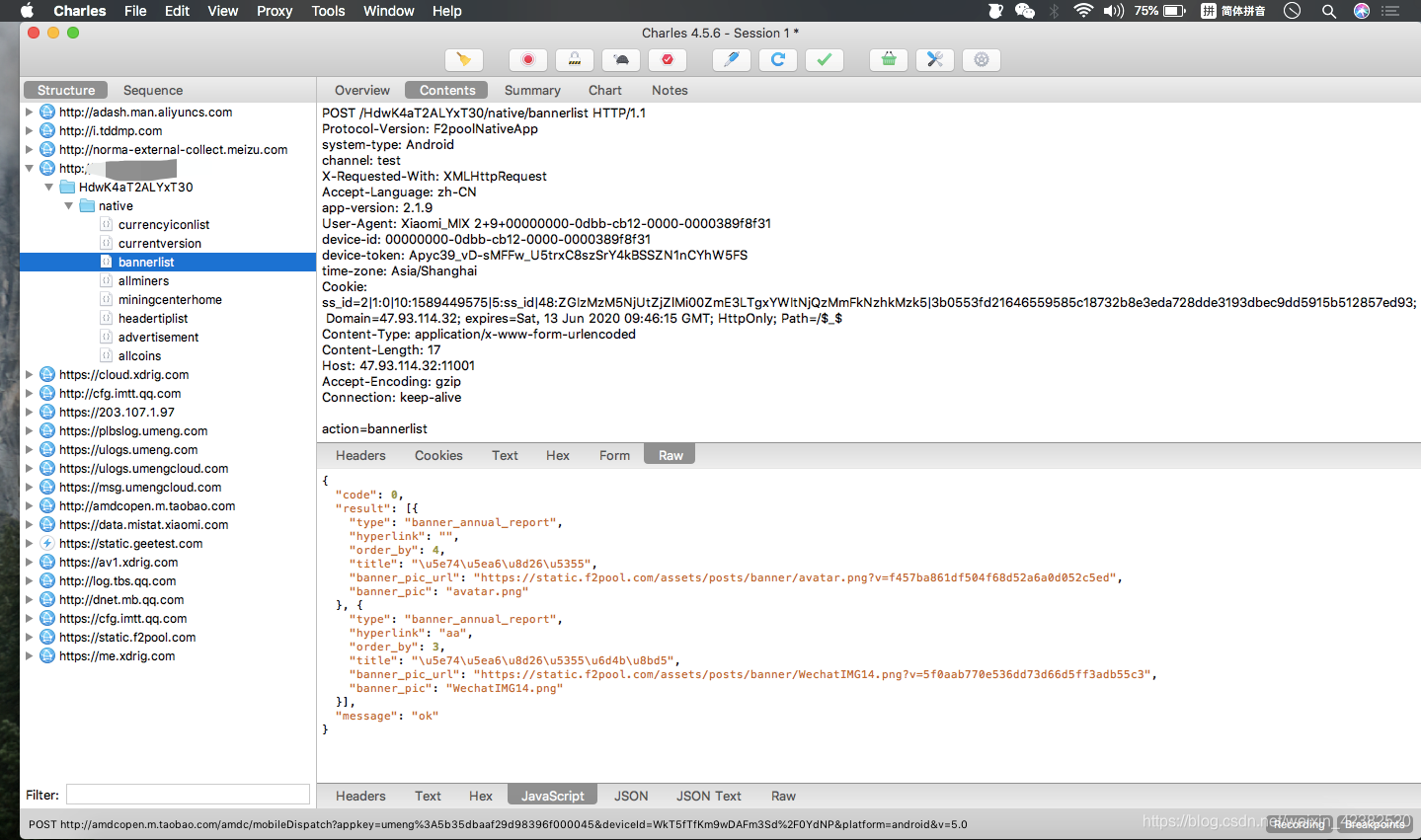Image resolution: width=1421 pixels, height=840 pixels.
Task: Show request Form tab
Action: (x=614, y=455)
